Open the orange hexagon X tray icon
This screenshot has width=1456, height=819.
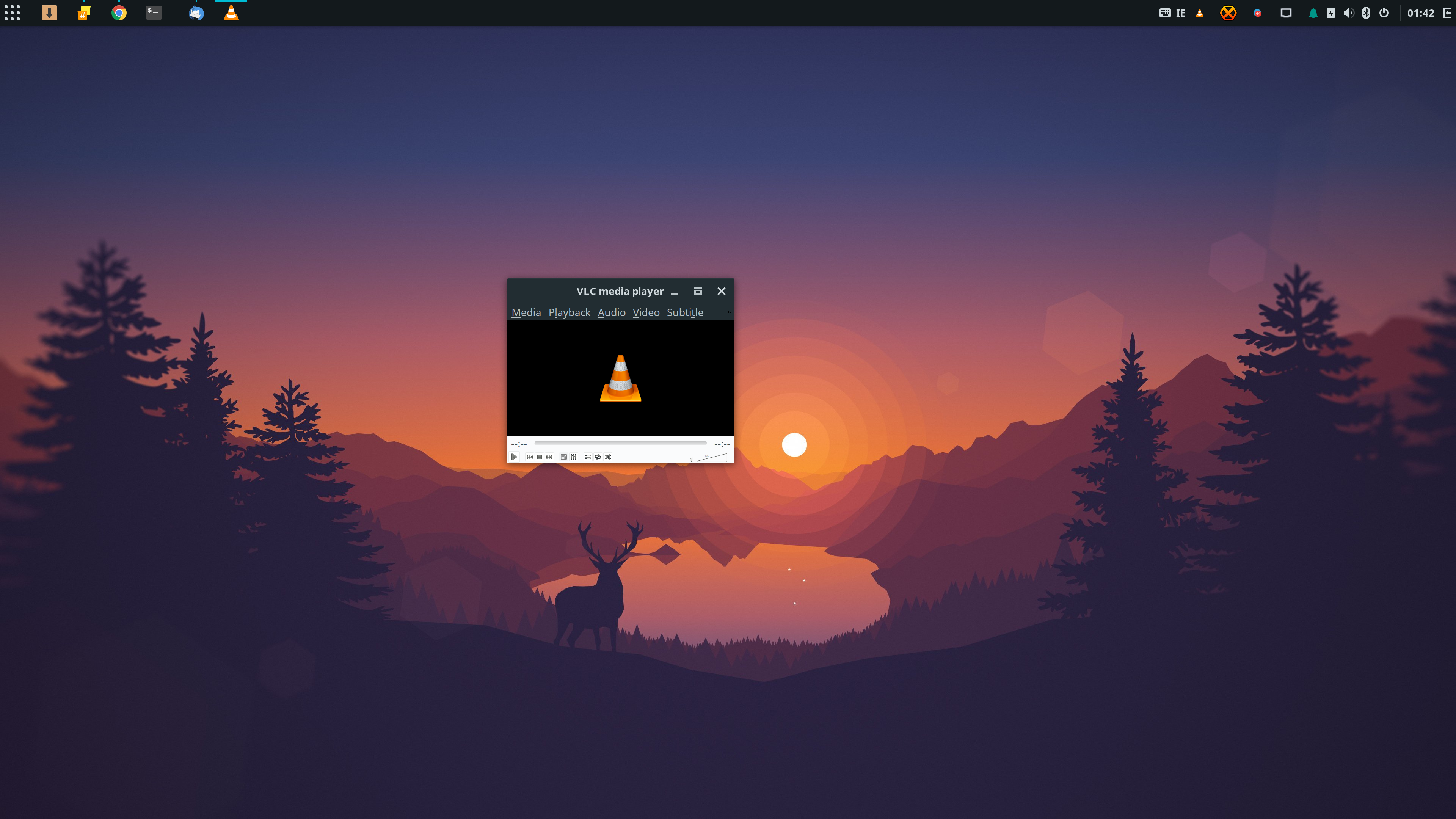pos(1228,13)
